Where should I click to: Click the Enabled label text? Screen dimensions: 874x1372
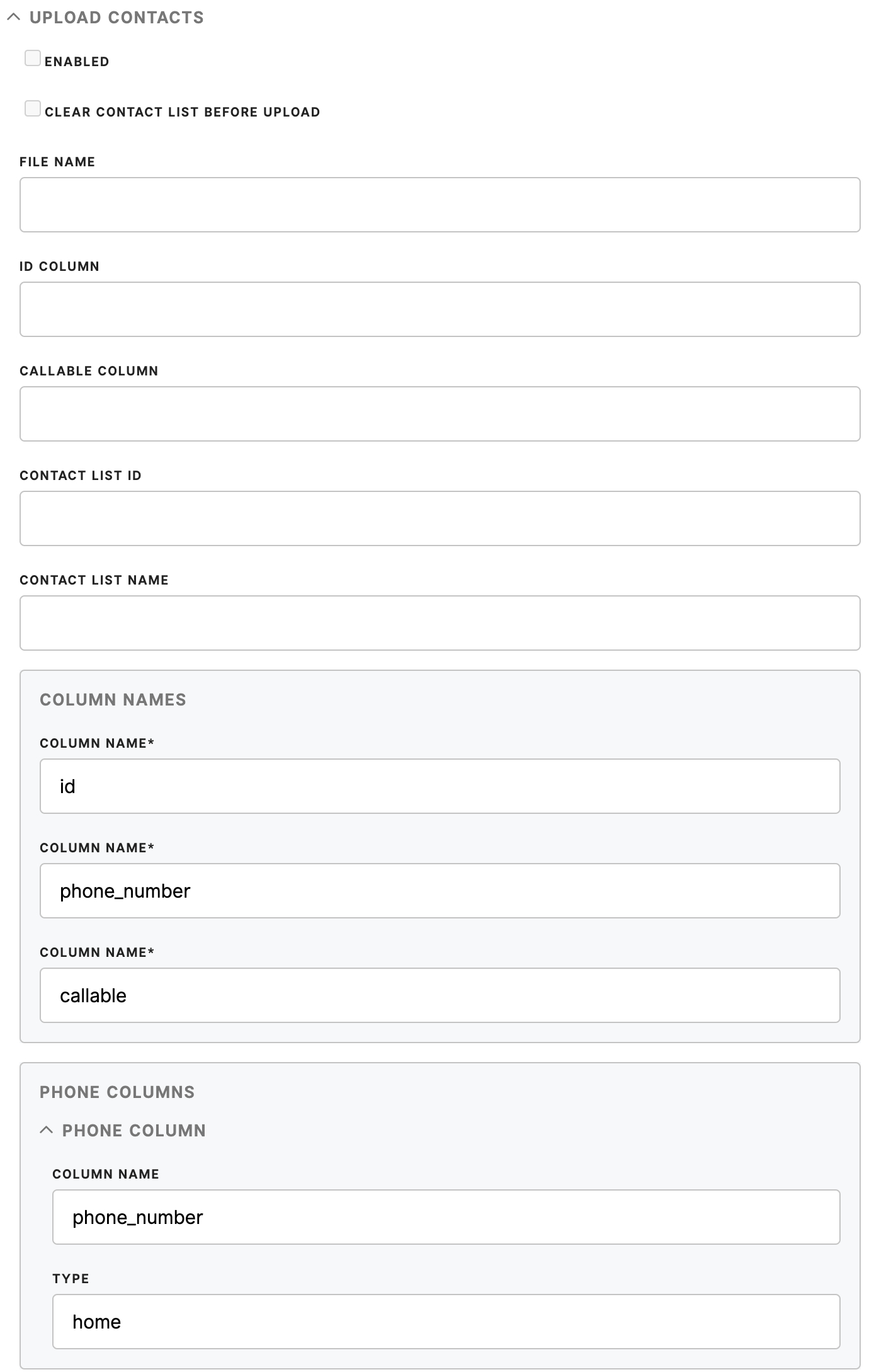pyautogui.click(x=77, y=62)
